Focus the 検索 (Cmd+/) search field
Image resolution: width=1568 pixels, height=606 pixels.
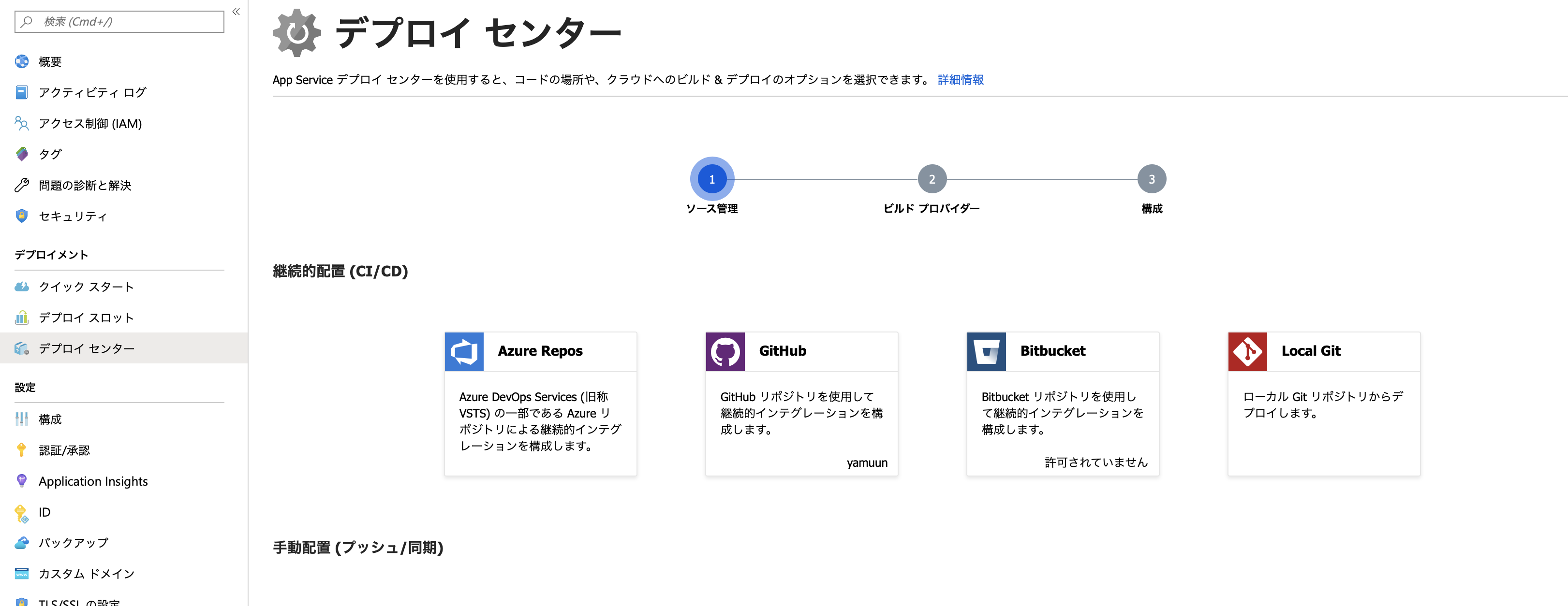(119, 22)
